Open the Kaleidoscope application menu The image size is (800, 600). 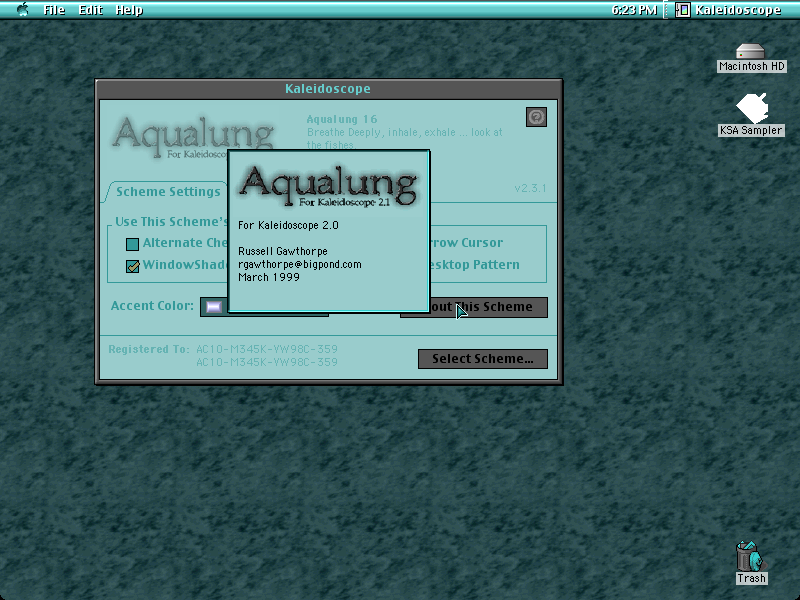click(729, 10)
